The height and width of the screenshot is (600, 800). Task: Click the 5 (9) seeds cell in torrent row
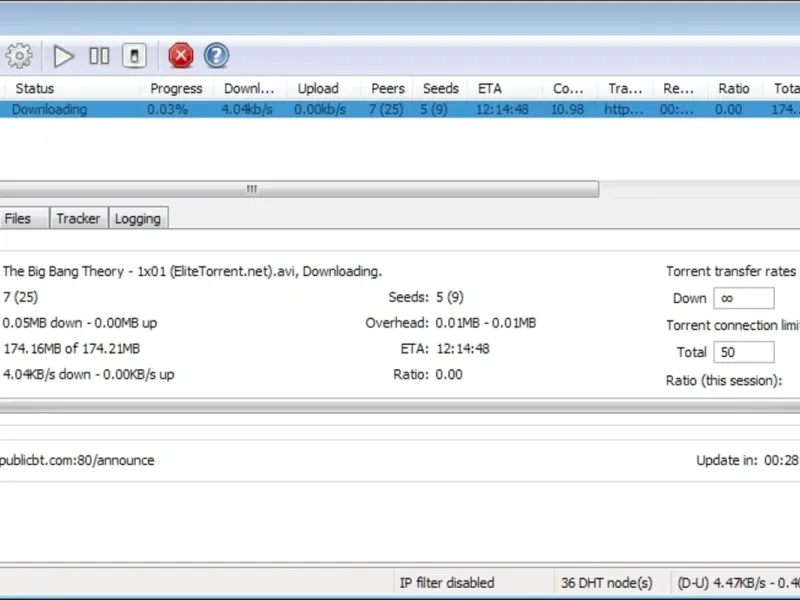click(x=434, y=109)
